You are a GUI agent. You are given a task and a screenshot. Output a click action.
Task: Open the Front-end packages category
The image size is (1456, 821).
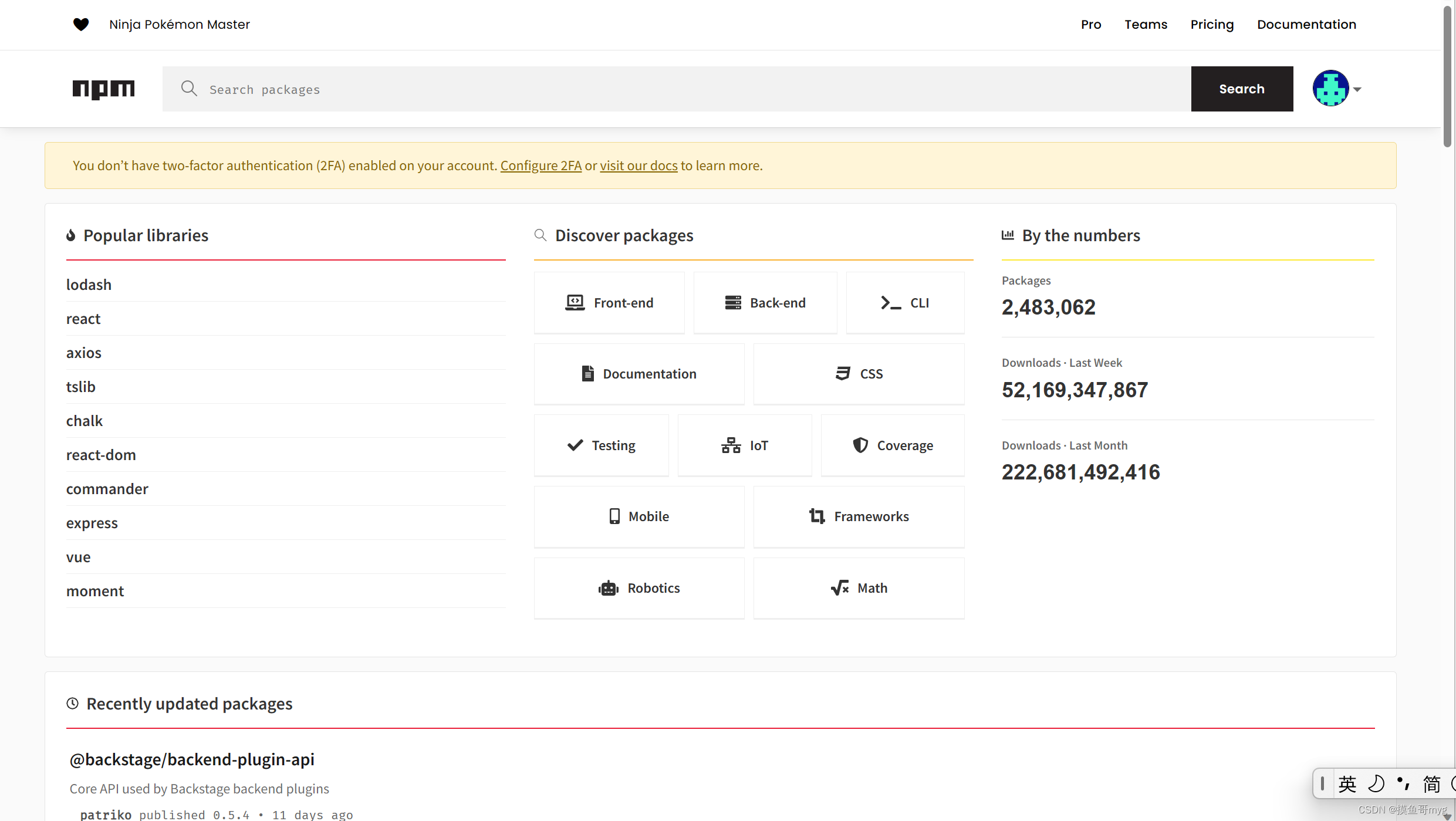point(609,303)
